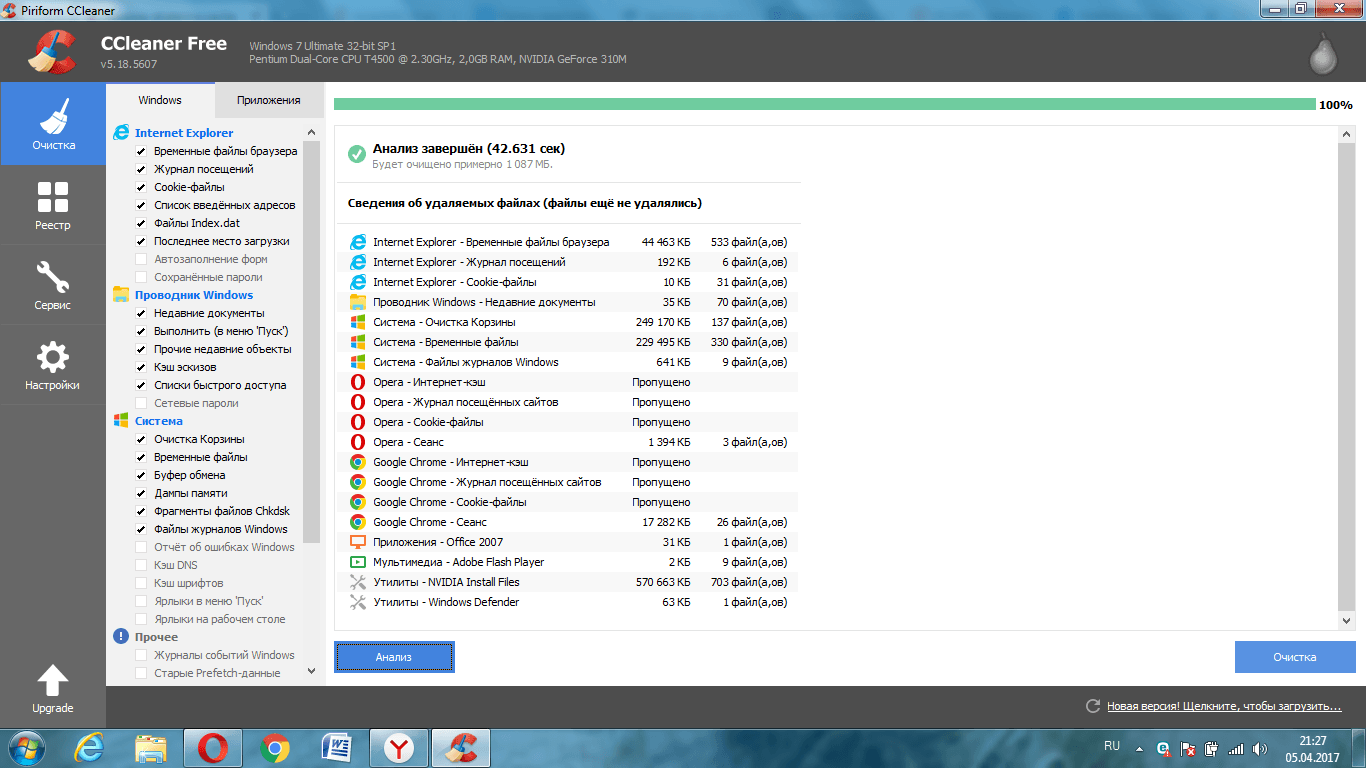This screenshot has width=1366, height=768.
Task: Click the Анализ button
Action: [x=394, y=657]
